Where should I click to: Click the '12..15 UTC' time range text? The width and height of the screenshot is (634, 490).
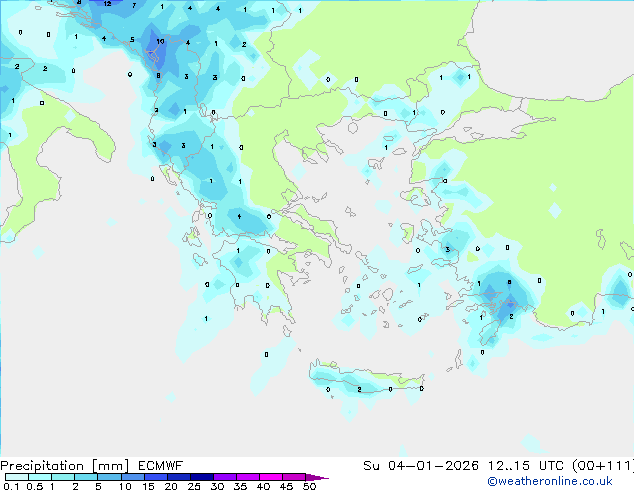pos(526,466)
